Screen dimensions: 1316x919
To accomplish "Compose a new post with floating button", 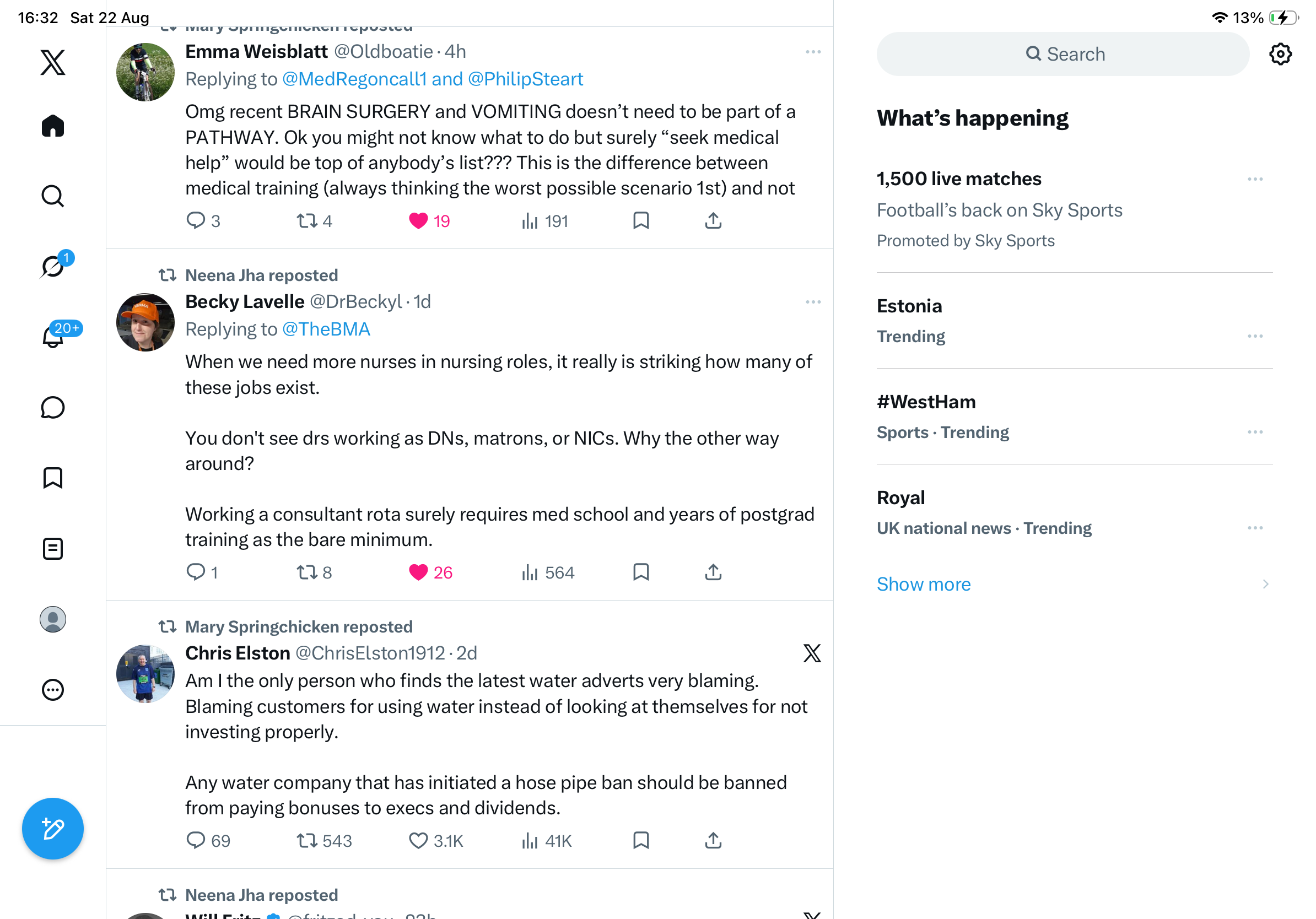I will click(x=53, y=829).
